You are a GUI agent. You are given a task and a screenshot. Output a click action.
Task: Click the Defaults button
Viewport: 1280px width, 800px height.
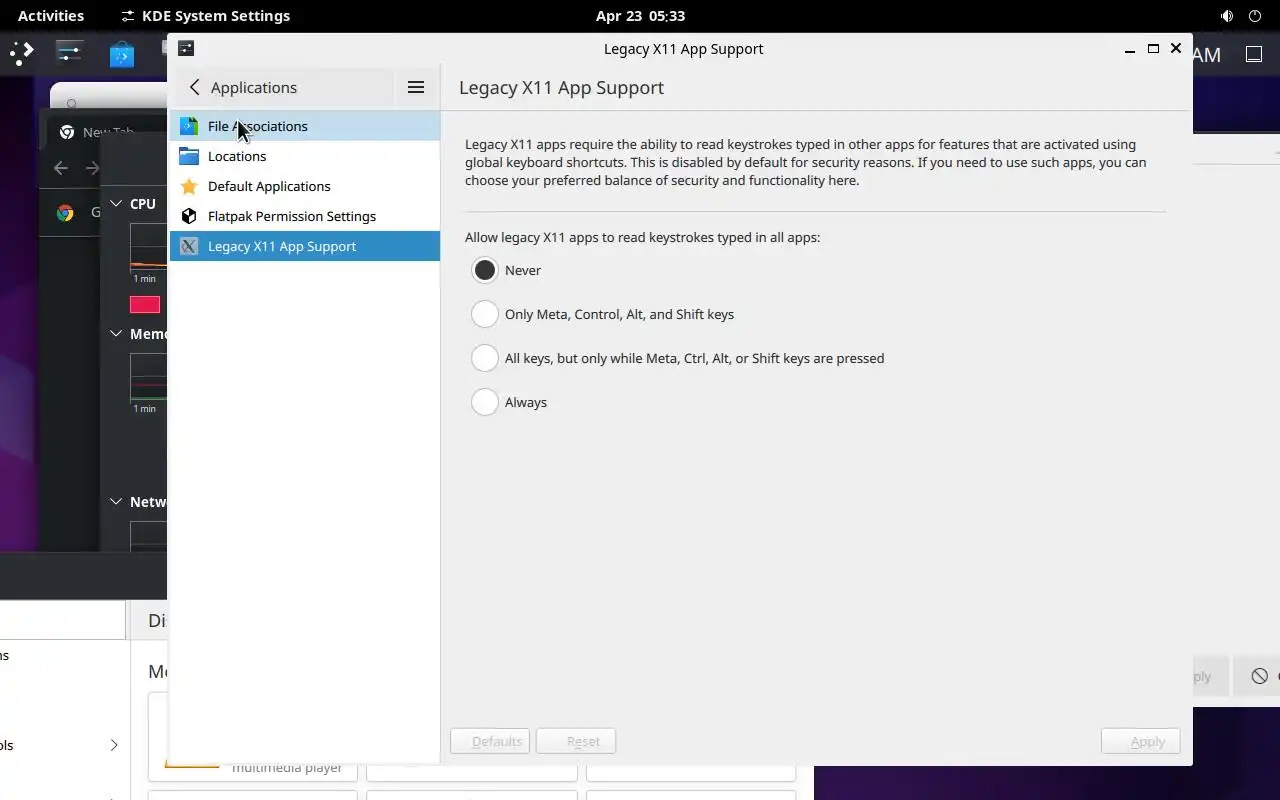pyautogui.click(x=490, y=741)
